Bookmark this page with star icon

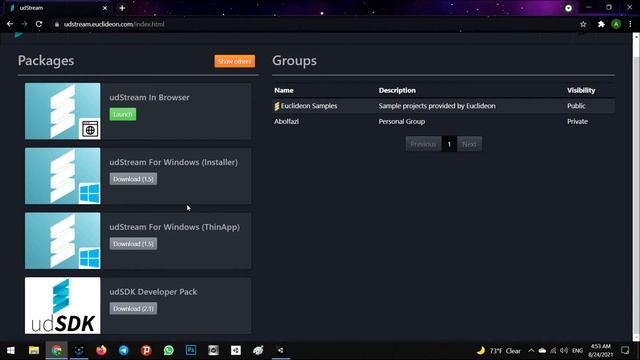tap(583, 24)
